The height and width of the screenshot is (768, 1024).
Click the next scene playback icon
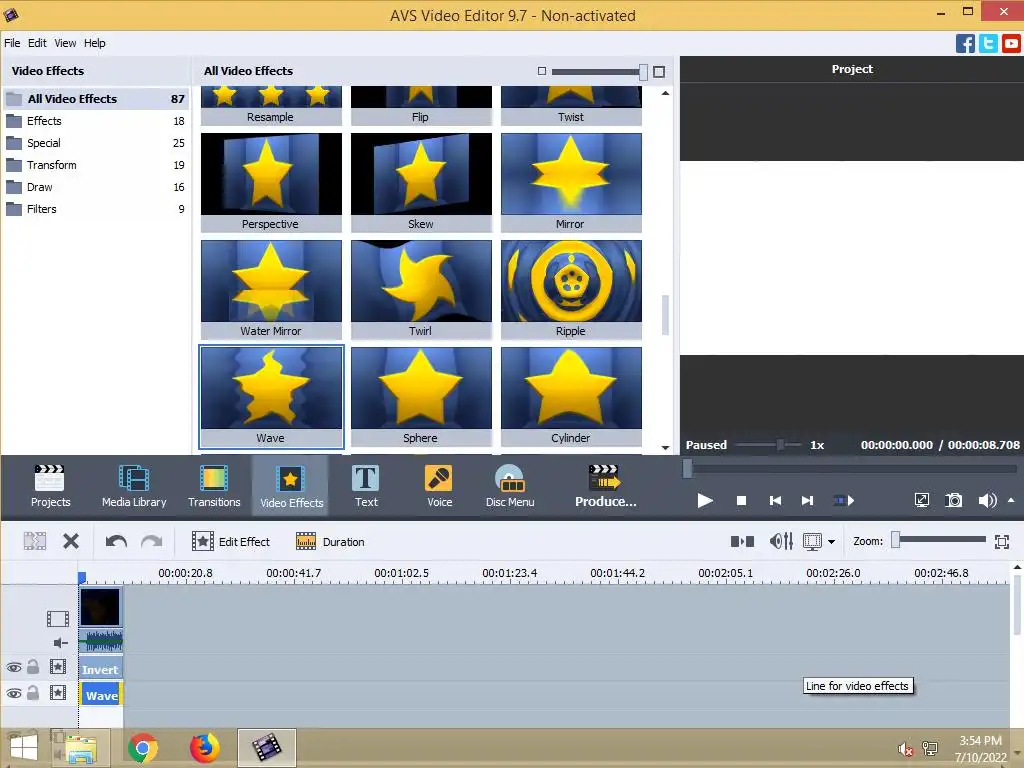[844, 501]
